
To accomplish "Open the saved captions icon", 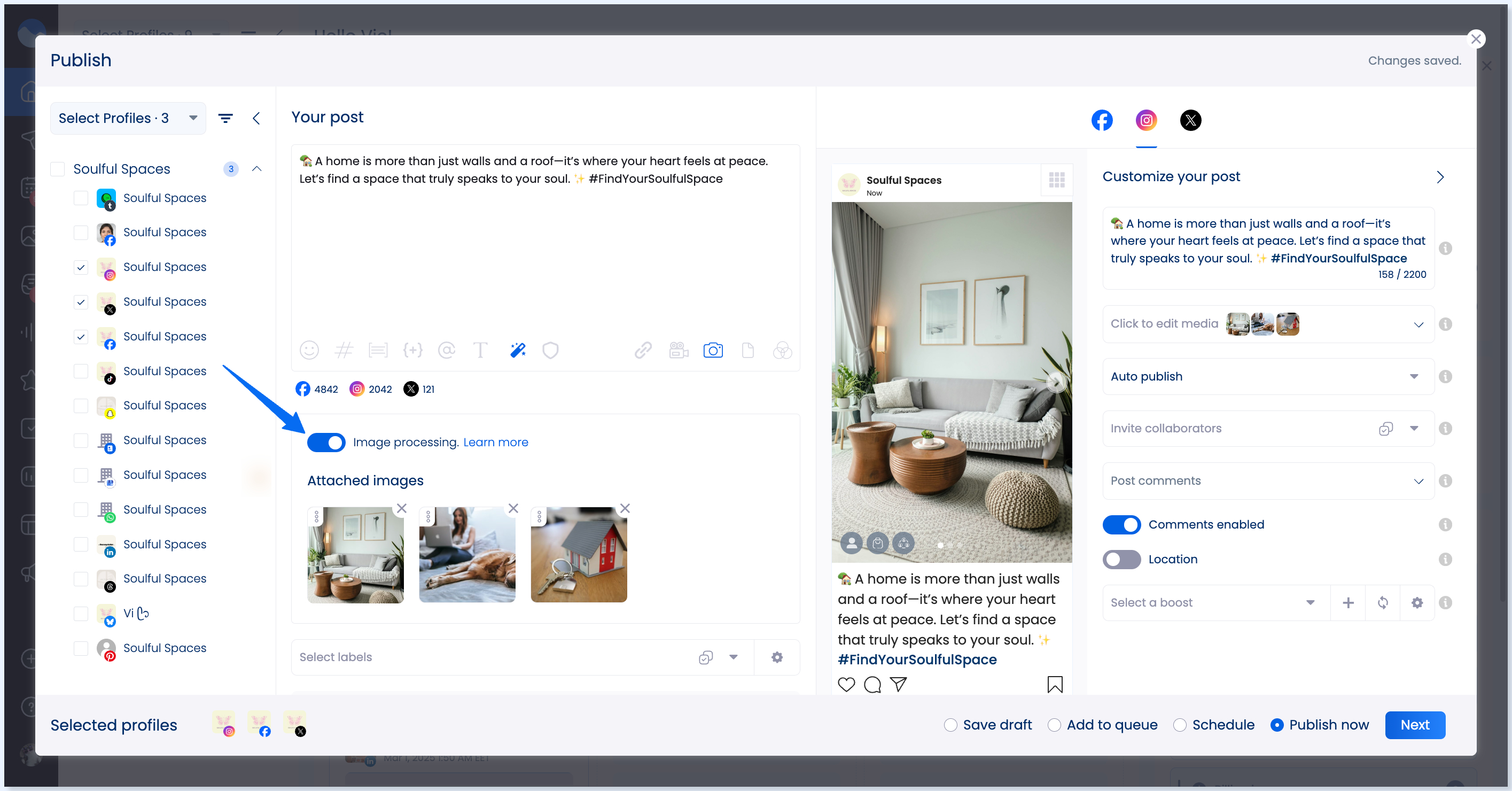I will 378,351.
